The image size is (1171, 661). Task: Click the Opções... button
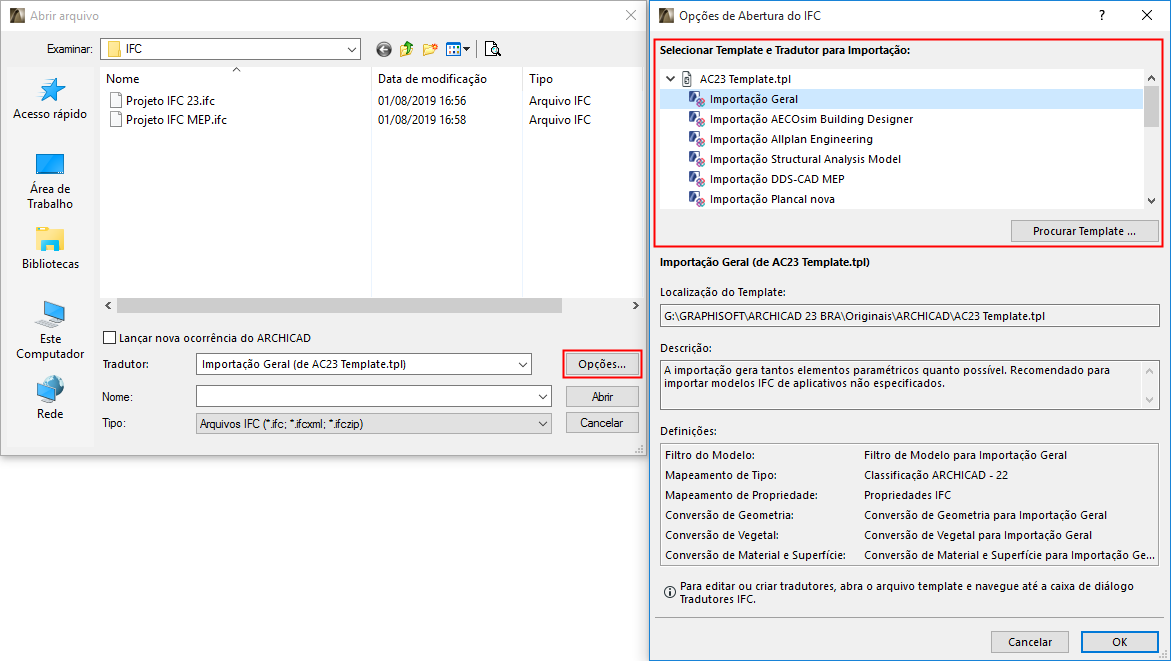602,364
